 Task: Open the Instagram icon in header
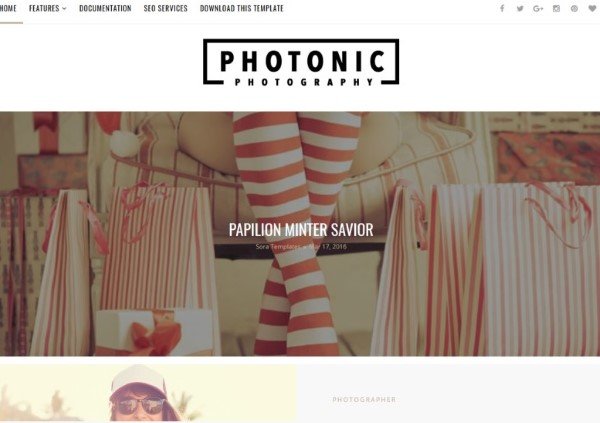(x=556, y=8)
